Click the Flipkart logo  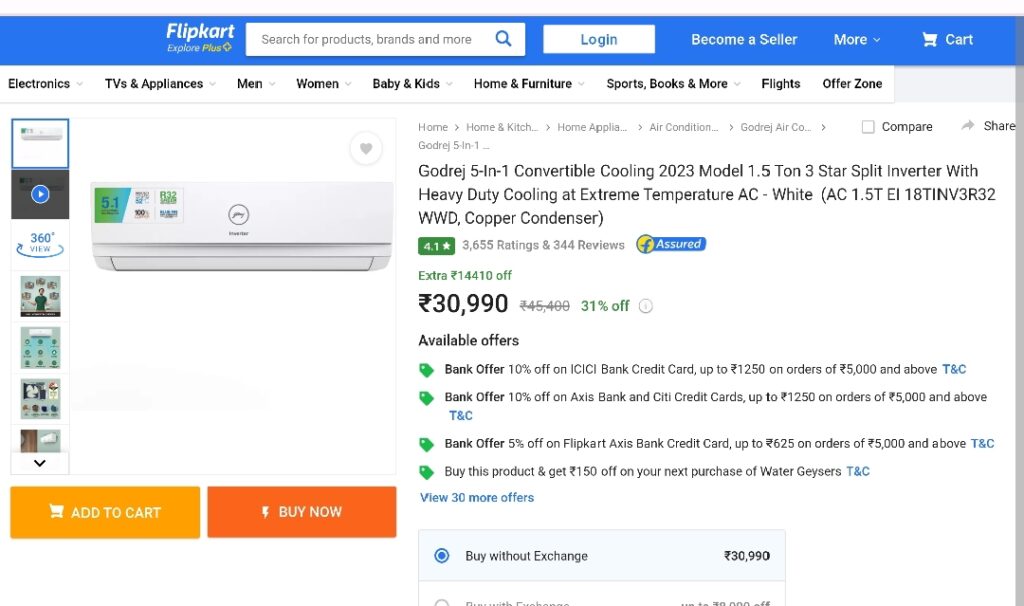200,38
